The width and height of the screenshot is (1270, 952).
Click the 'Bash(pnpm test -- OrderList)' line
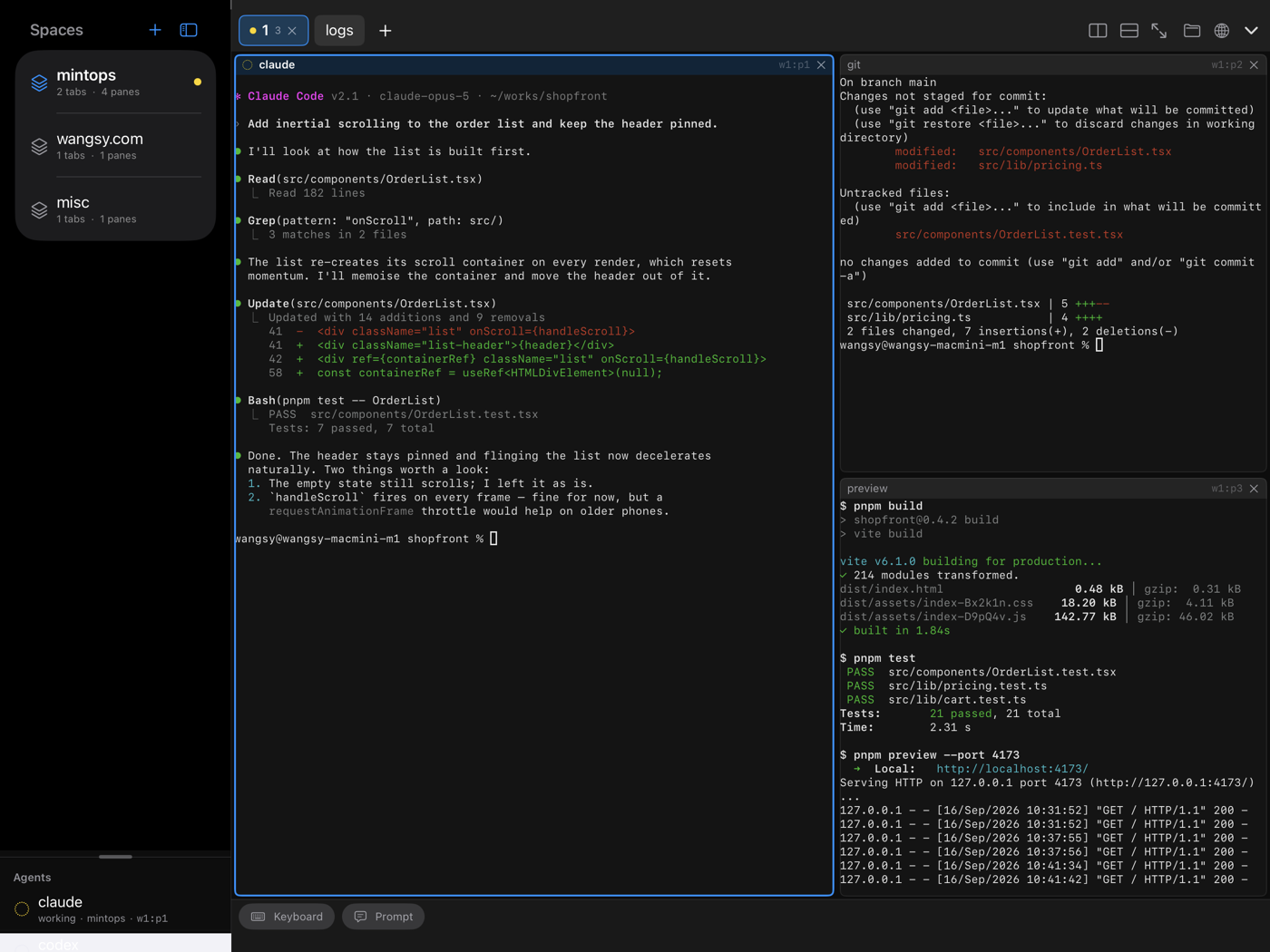(x=344, y=401)
